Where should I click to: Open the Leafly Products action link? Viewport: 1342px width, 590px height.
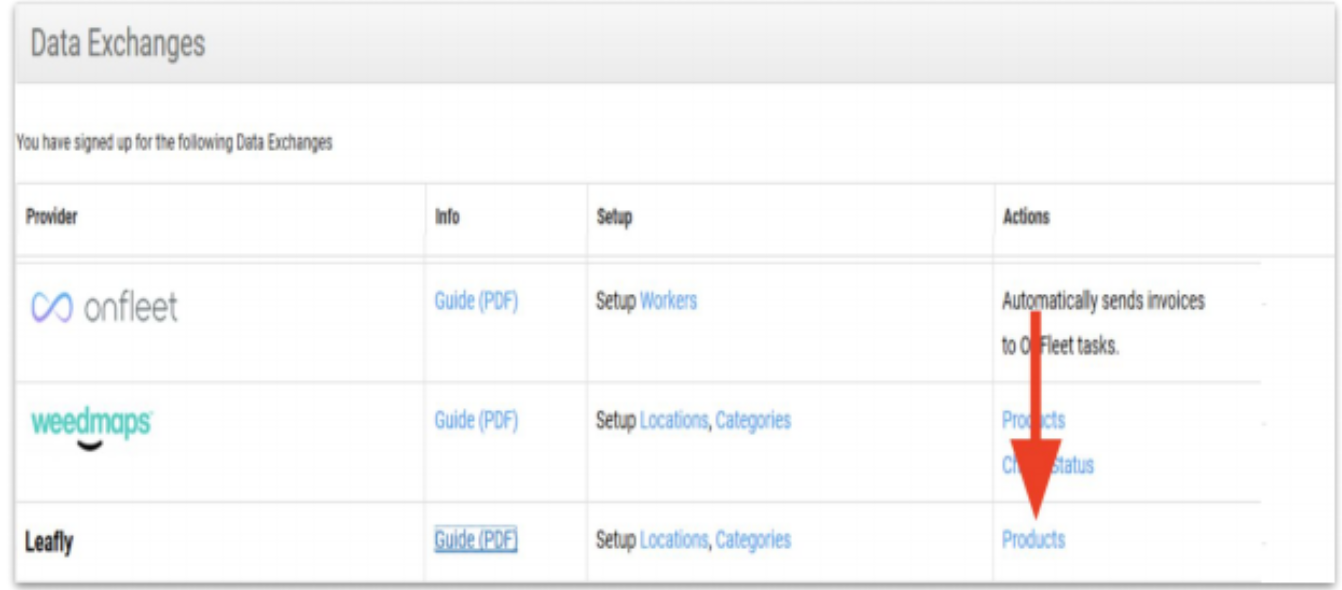click(x=1033, y=540)
